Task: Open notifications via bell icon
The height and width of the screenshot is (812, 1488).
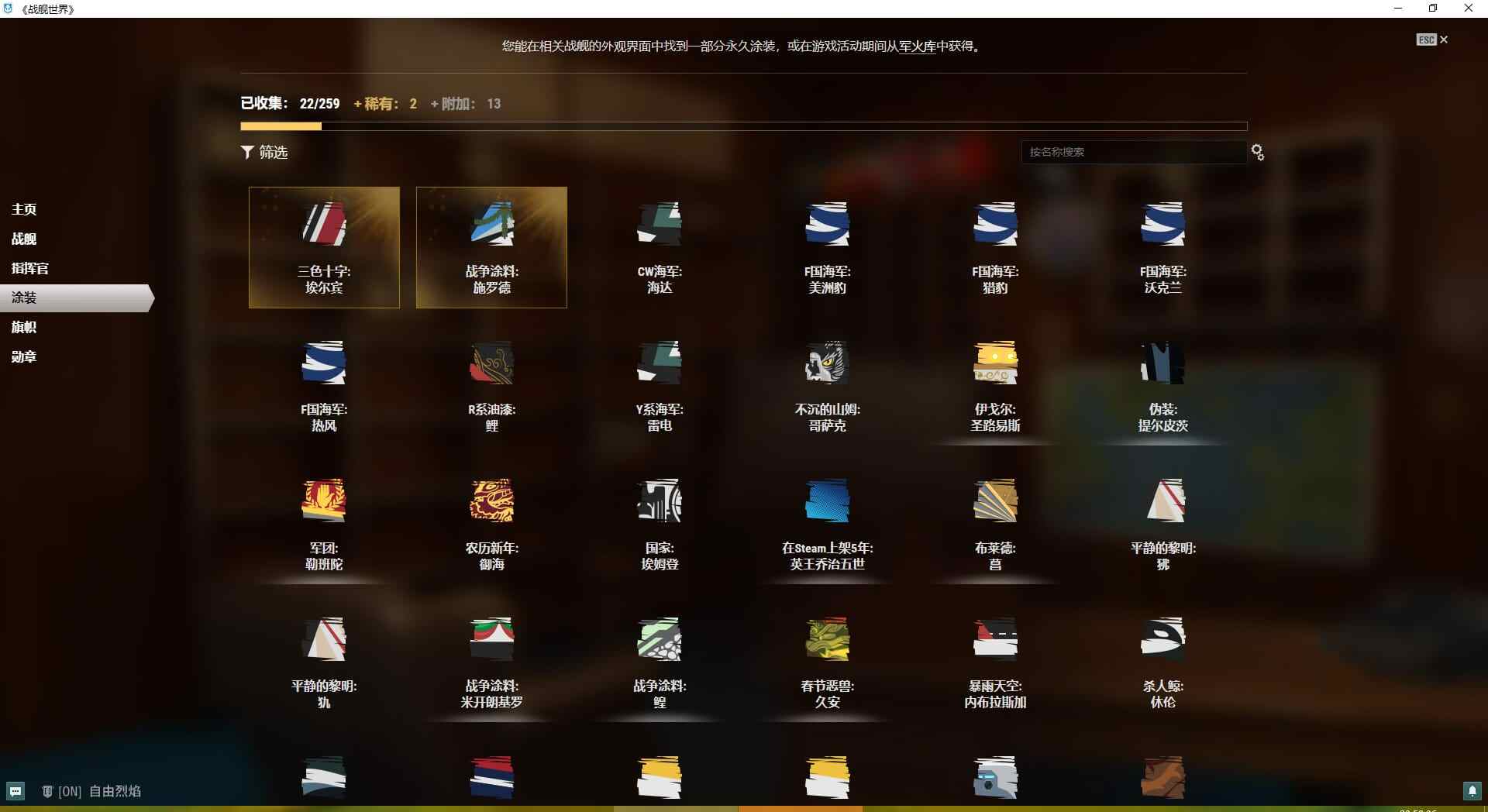Action: [1471, 791]
